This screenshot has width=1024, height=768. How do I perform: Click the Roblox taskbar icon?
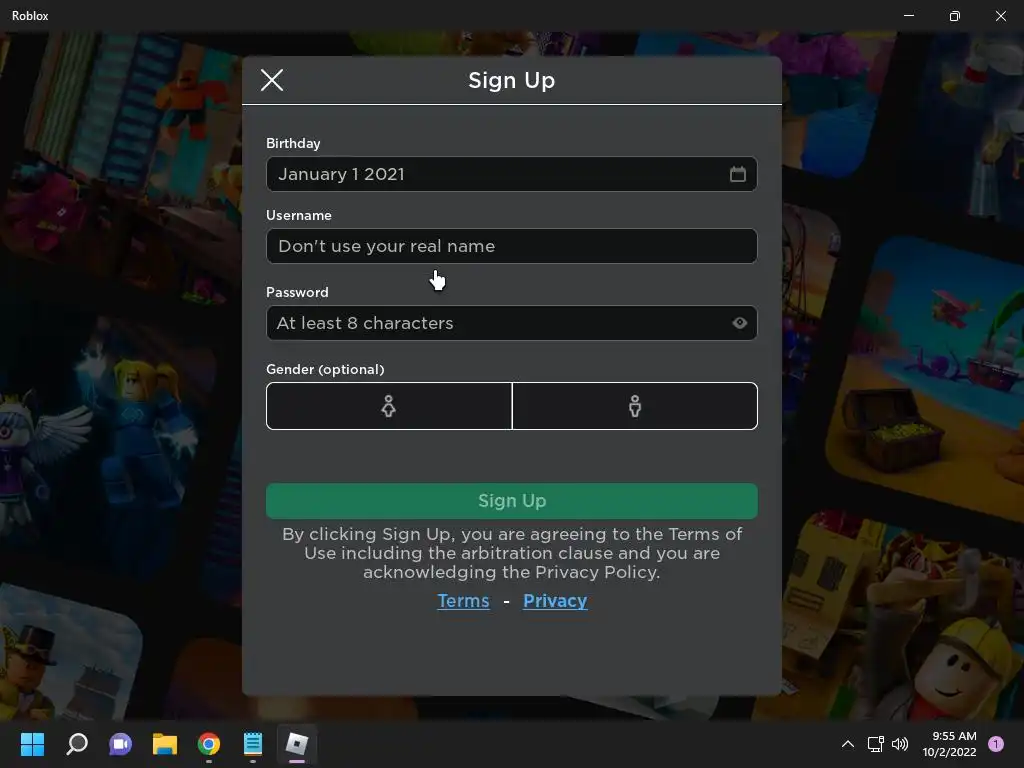click(296, 744)
